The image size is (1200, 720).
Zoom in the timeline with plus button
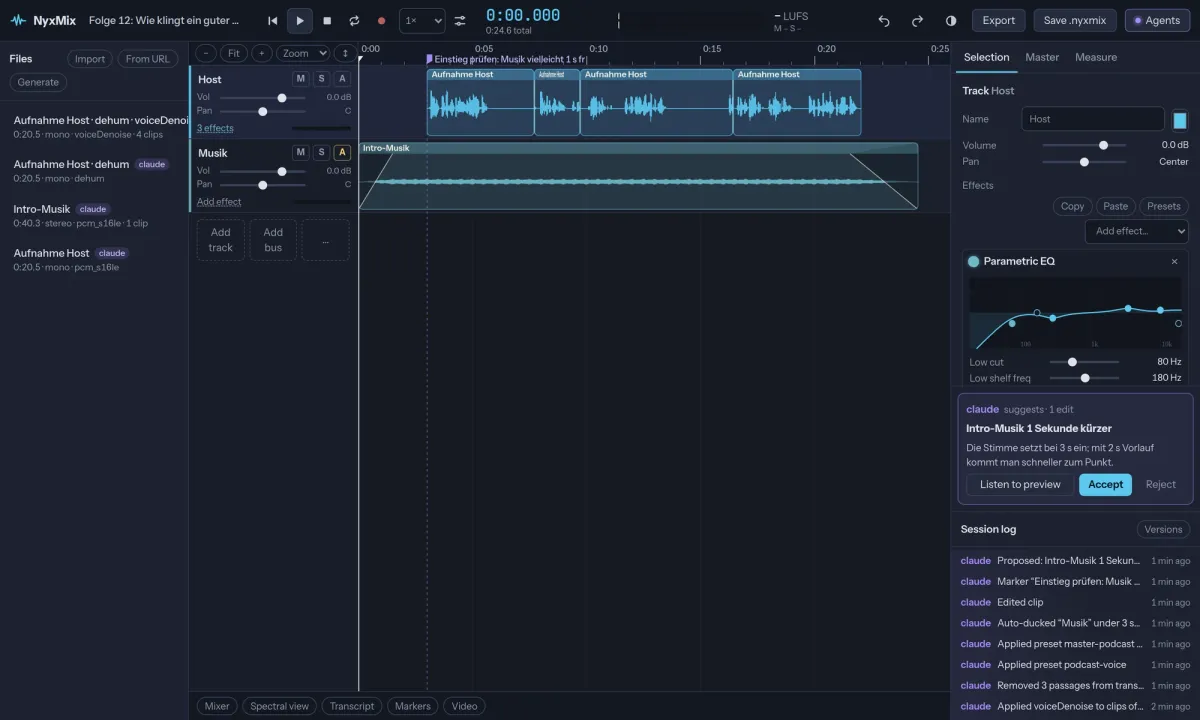[x=261, y=53]
